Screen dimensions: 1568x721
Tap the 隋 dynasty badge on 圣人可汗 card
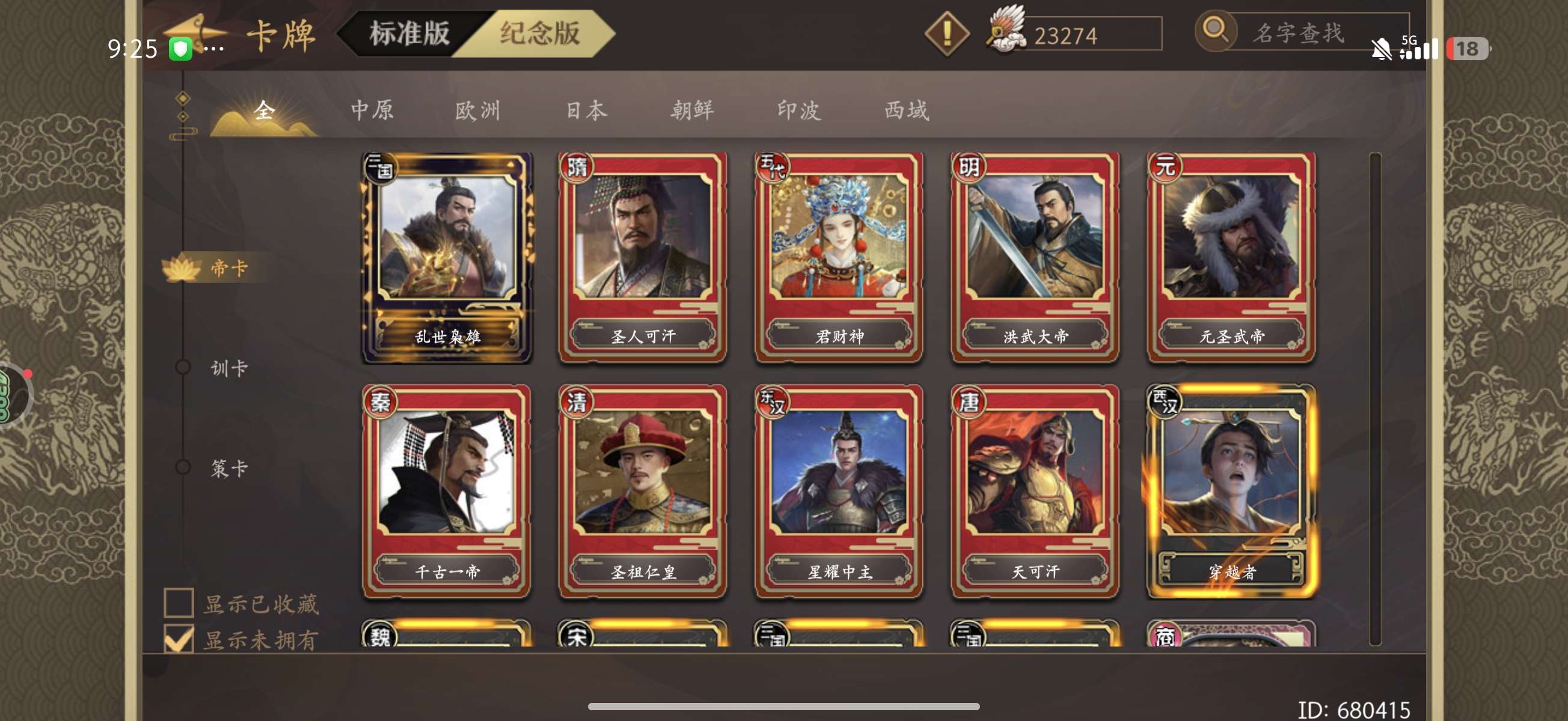(576, 165)
